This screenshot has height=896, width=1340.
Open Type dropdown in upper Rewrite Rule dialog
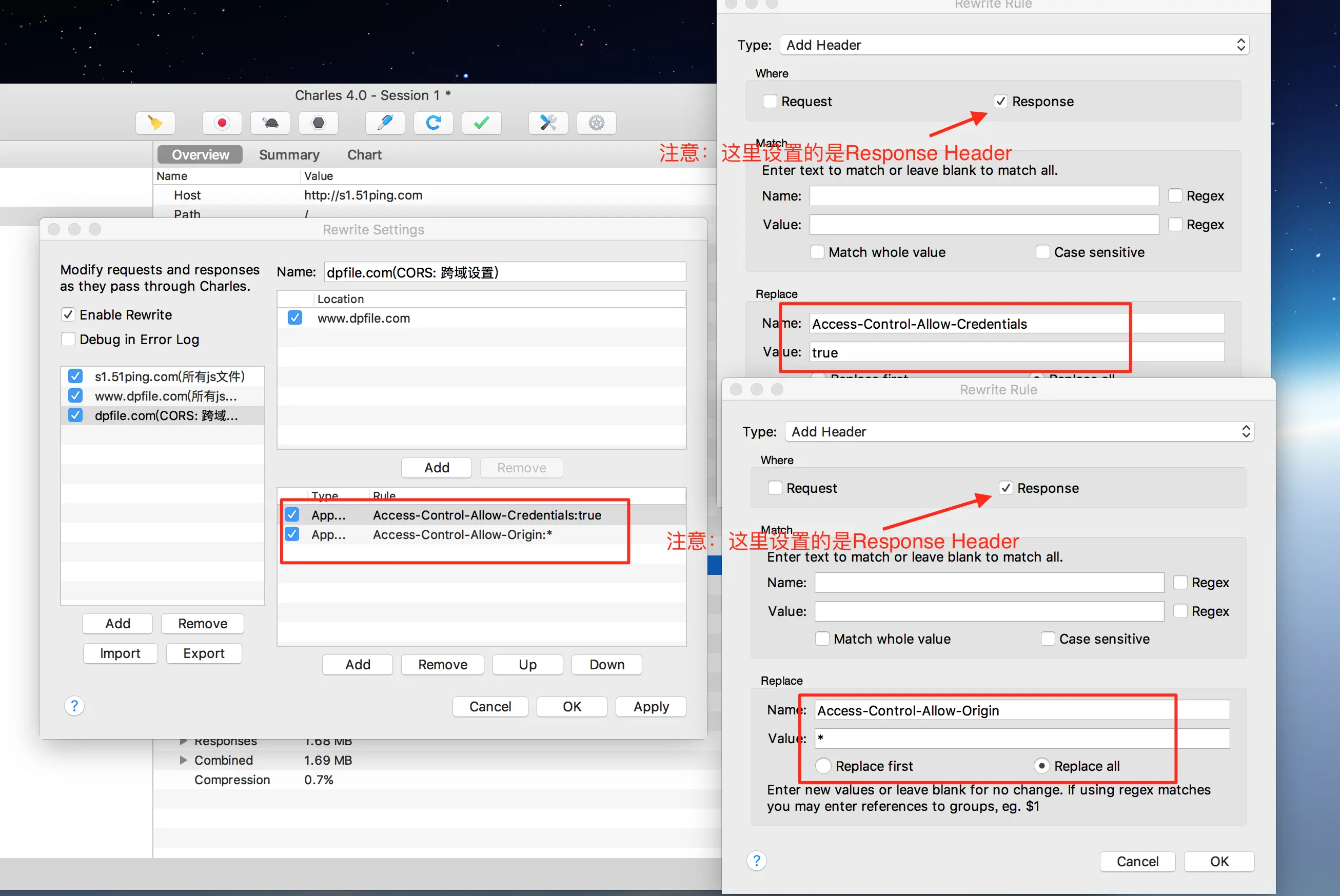[x=1014, y=45]
